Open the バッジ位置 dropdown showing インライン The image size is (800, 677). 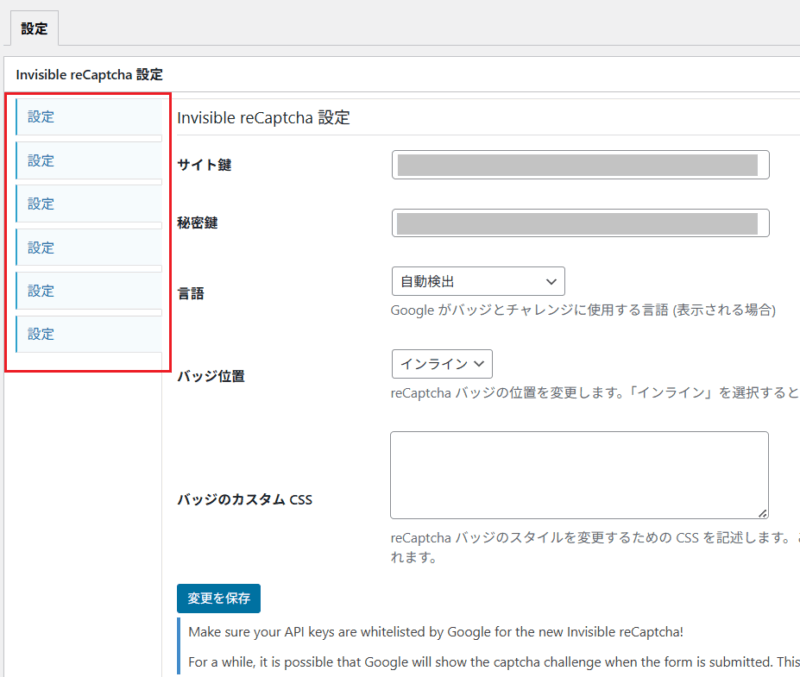pyautogui.click(x=442, y=364)
